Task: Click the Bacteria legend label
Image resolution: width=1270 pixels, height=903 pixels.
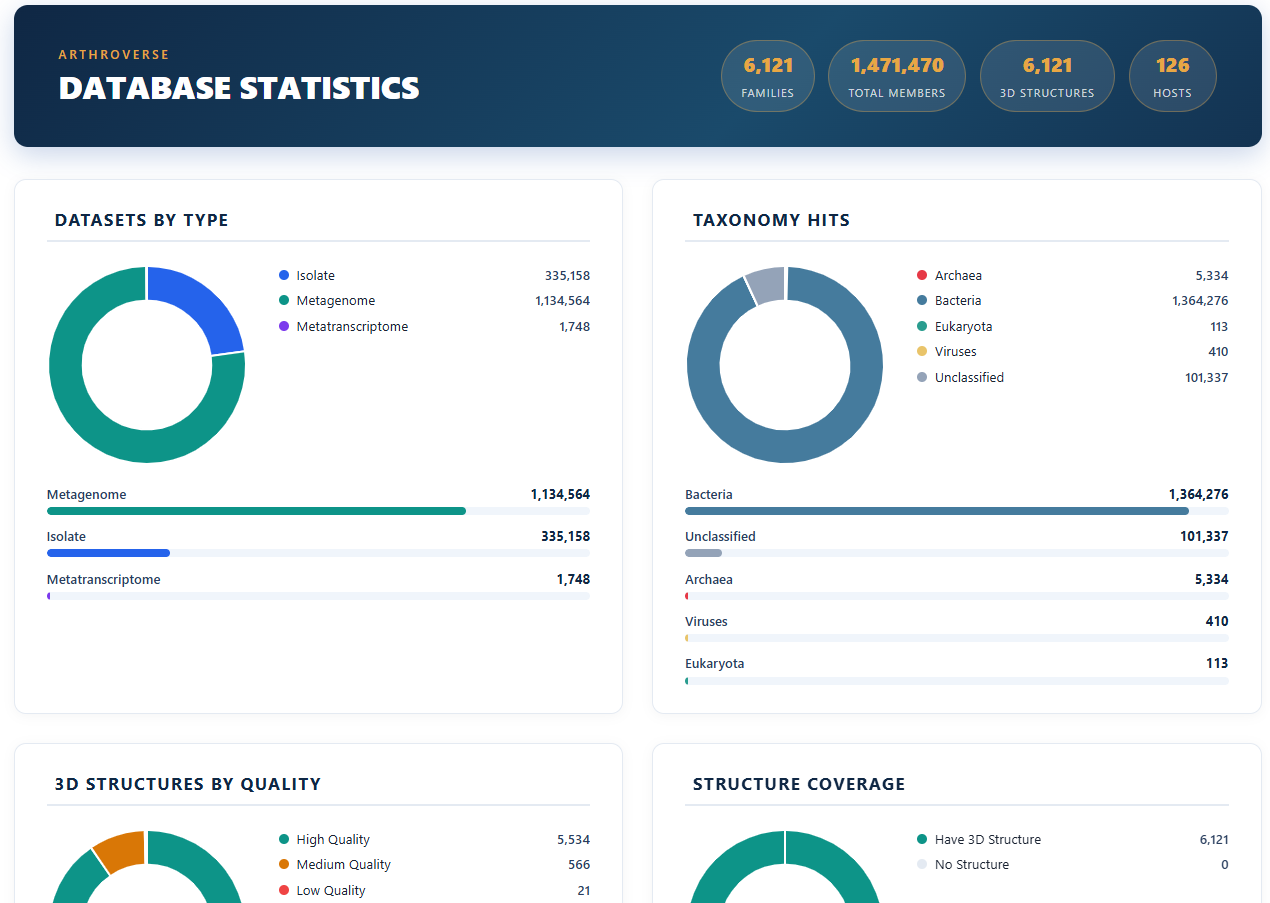Action: 958,301
